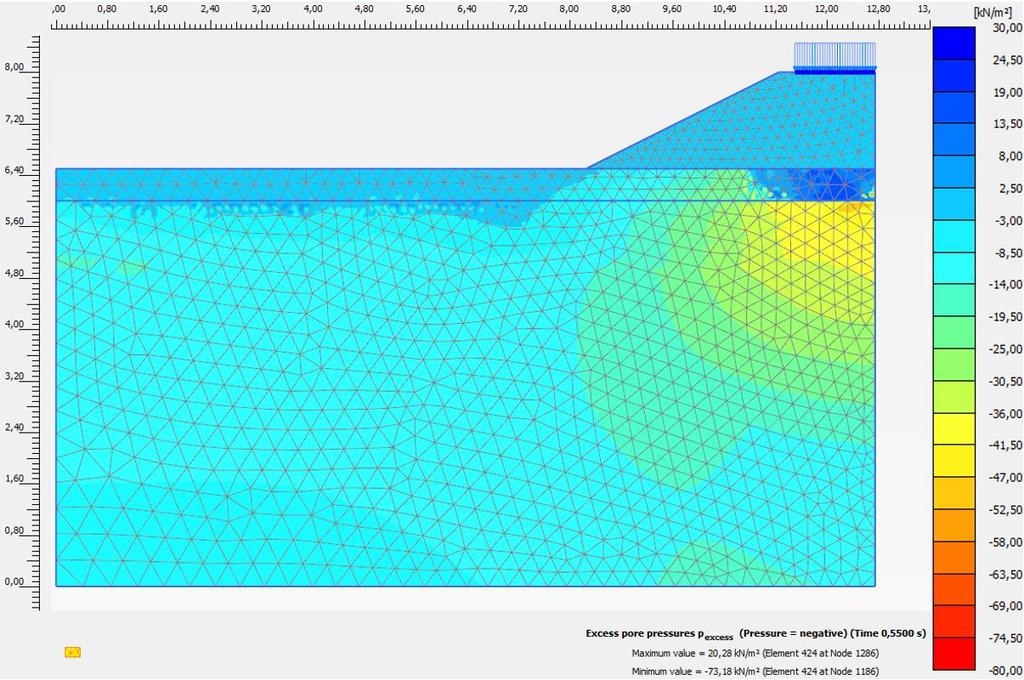Image resolution: width=1024 pixels, height=680 pixels.
Task: Click the -3,00 legend value
Action: click(1008, 220)
